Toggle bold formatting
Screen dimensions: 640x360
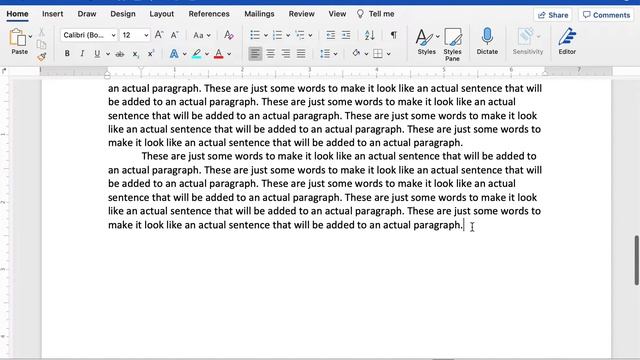67,53
